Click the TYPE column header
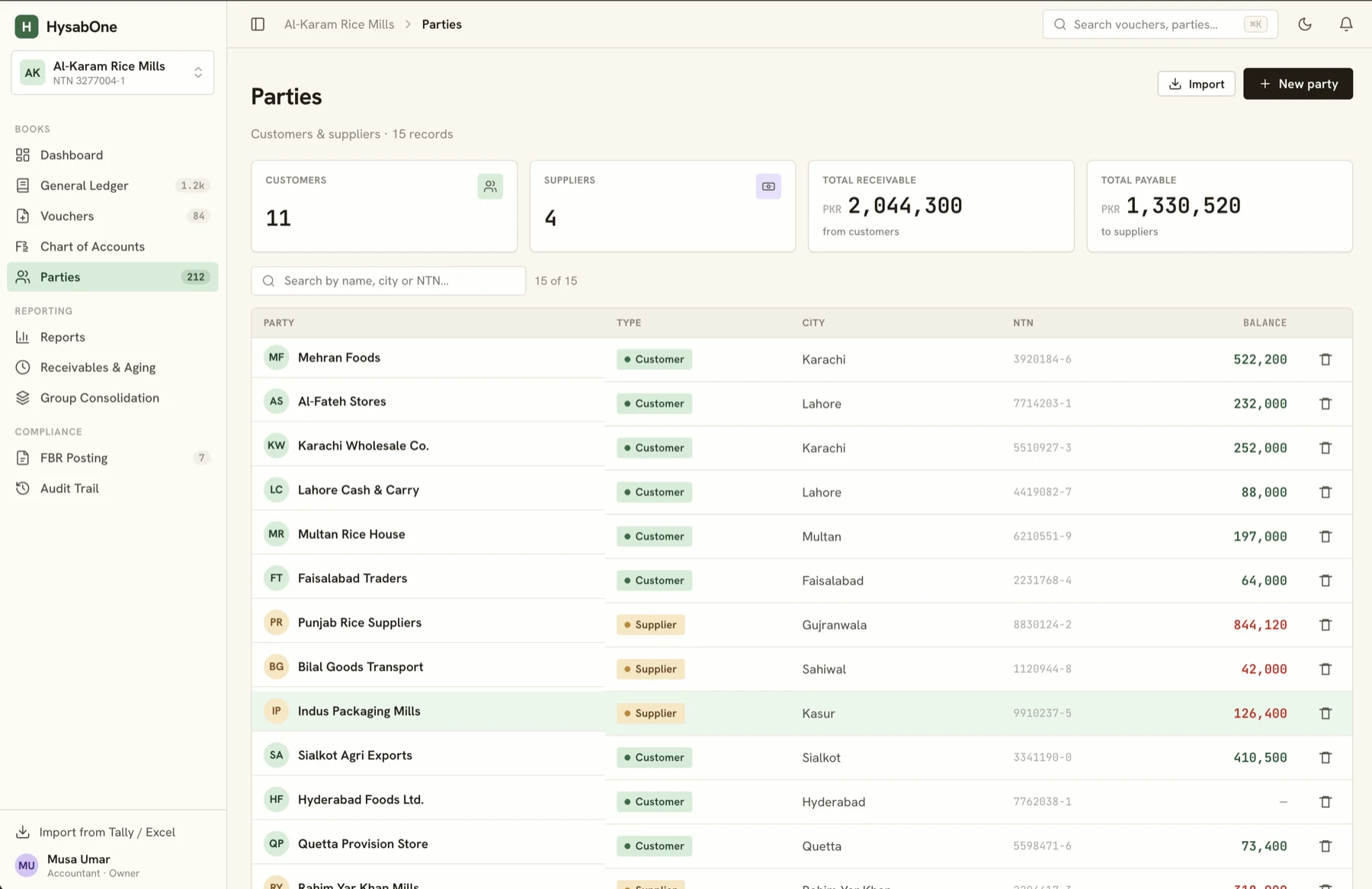The image size is (1372, 889). (629, 323)
